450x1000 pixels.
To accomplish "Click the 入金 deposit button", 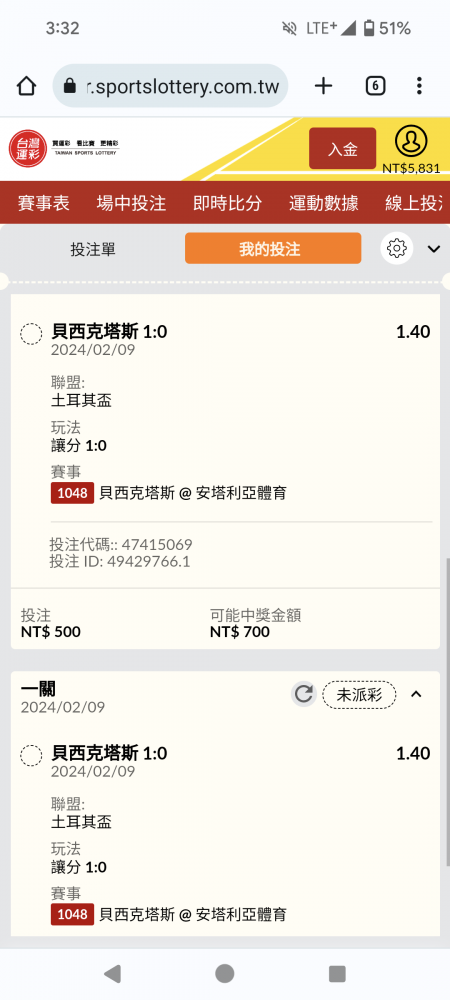I will point(342,149).
